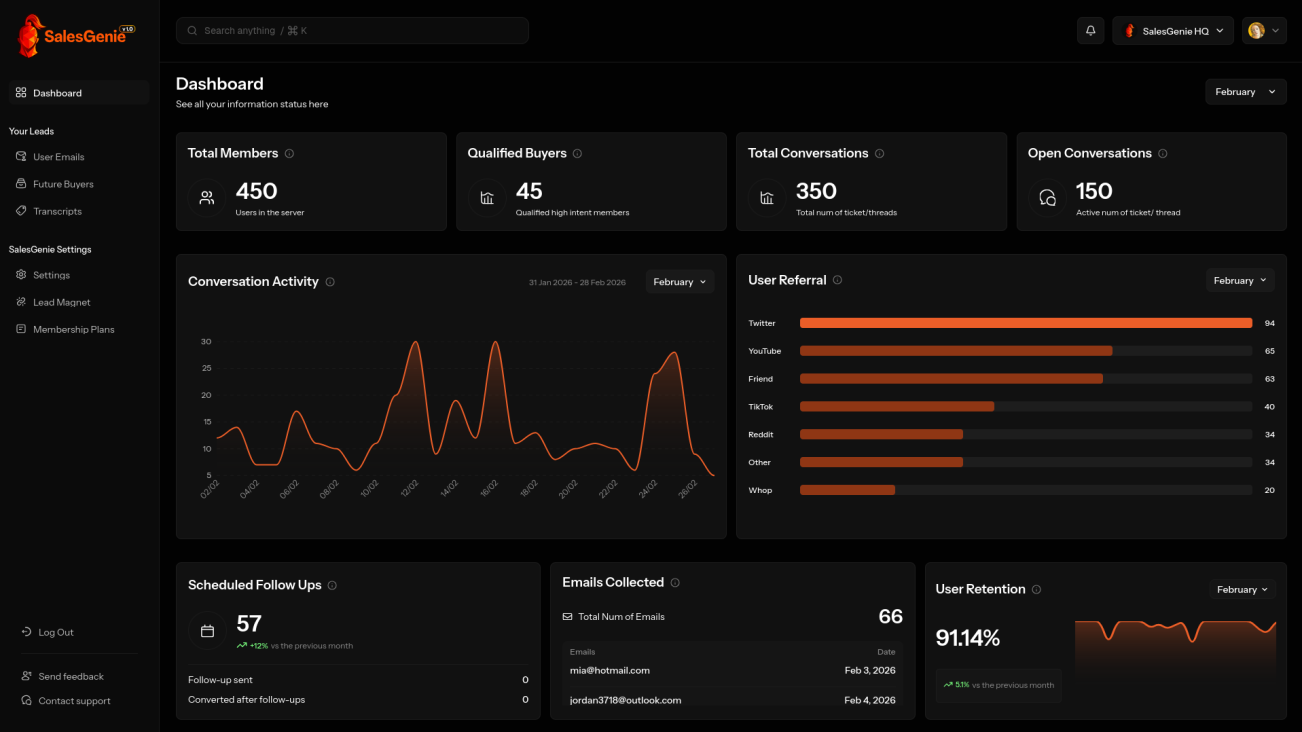Click the Scheduled Follow Ups calendar icon
The height and width of the screenshot is (732, 1302).
(207, 630)
